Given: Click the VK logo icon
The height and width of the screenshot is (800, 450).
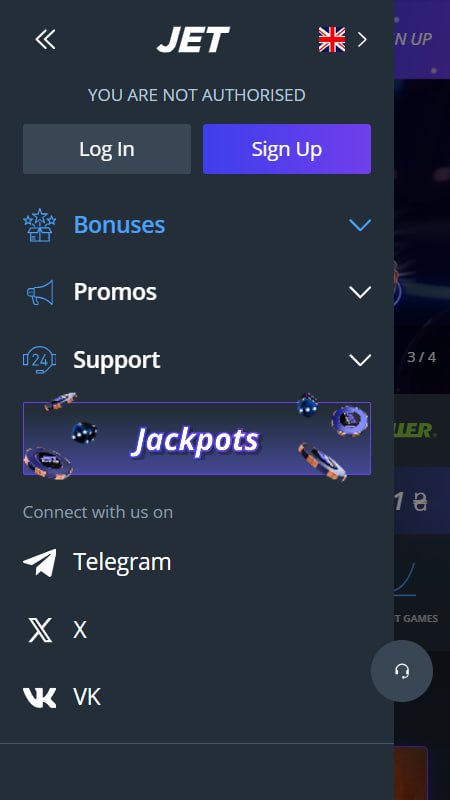Looking at the screenshot, I should [39, 697].
